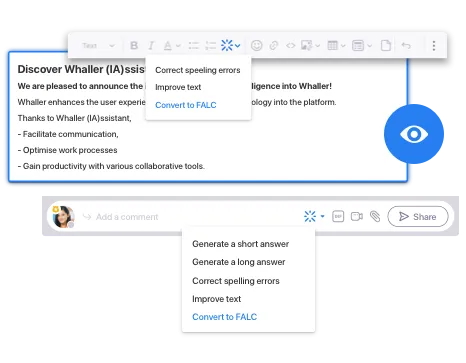Click the AI assistant sparkle icon in editor toolbar
Viewport: 466px width, 363px height.
[x=227, y=45]
